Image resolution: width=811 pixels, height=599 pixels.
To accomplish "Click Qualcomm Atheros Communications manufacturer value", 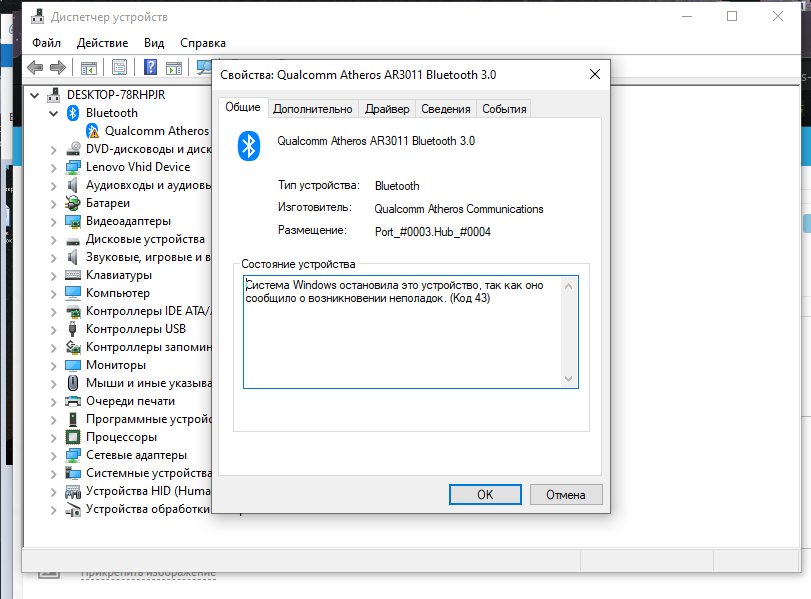I will (459, 209).
